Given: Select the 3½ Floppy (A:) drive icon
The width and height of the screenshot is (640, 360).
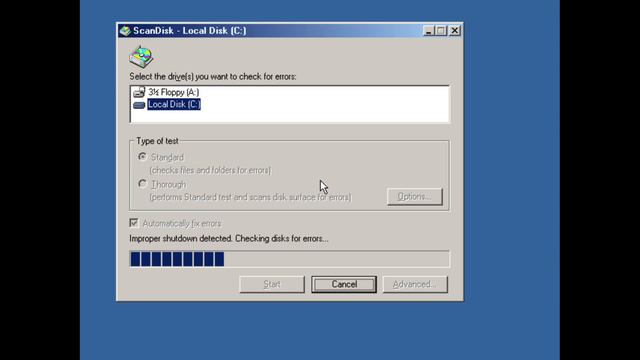Looking at the screenshot, I should tap(139, 92).
